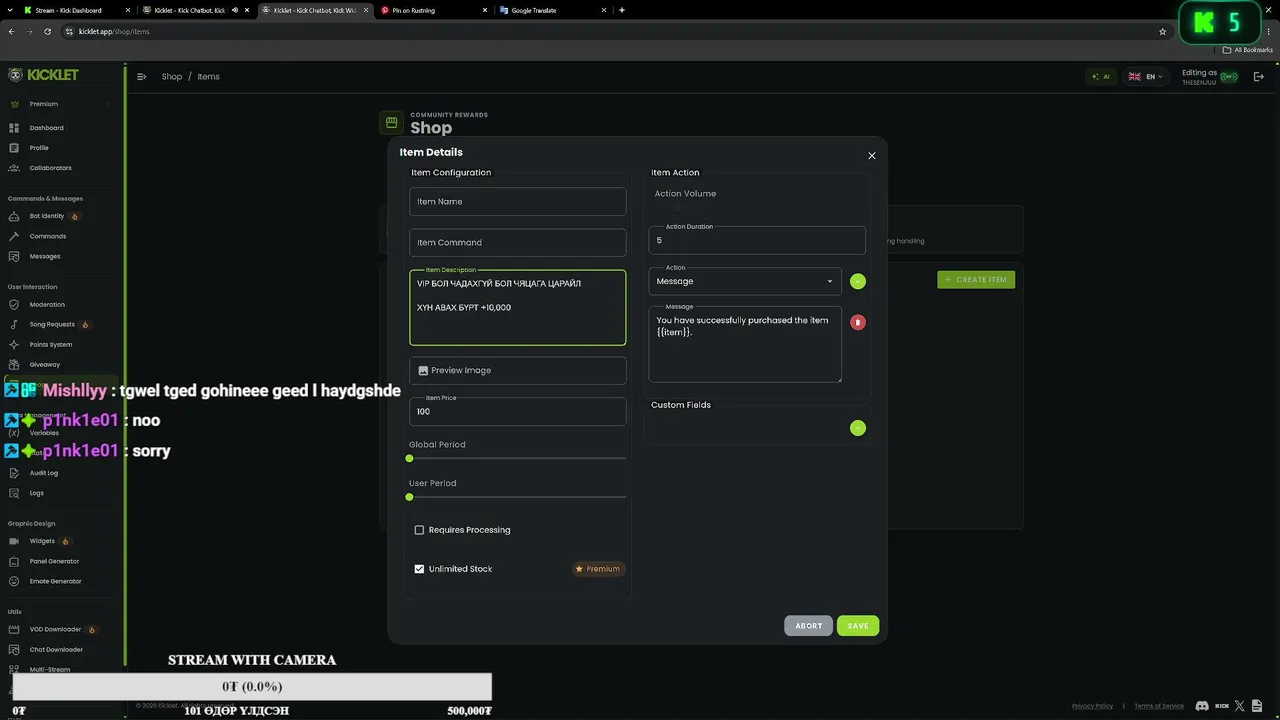Screen dimensions: 1280x720
Task: Open Chat Downloader under Utils
Action: pos(56,649)
